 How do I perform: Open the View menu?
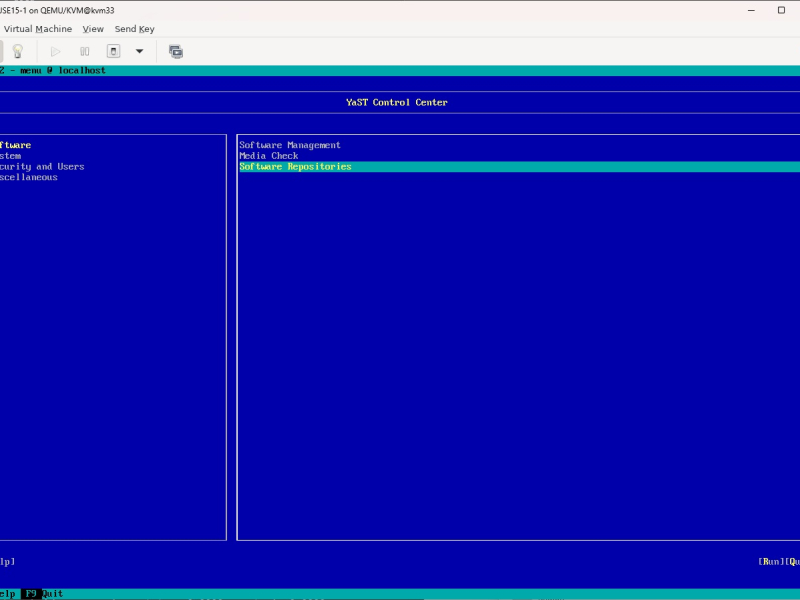(93, 29)
